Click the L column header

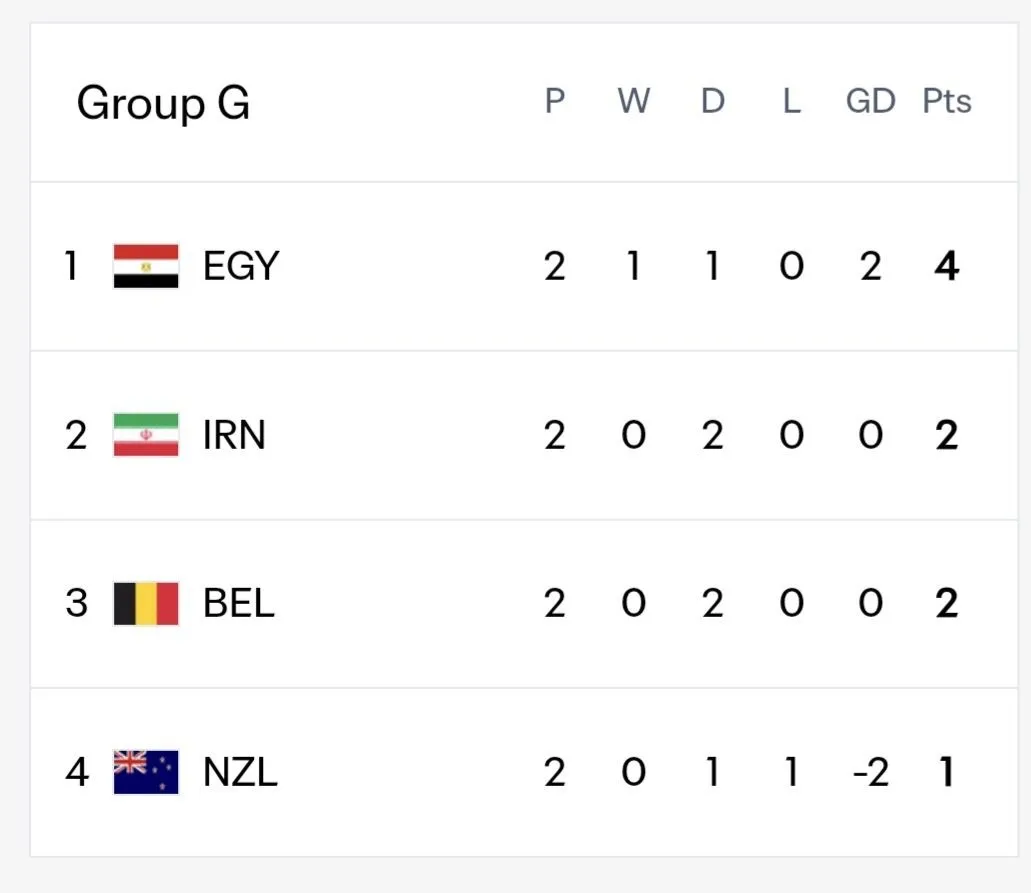[x=792, y=101]
